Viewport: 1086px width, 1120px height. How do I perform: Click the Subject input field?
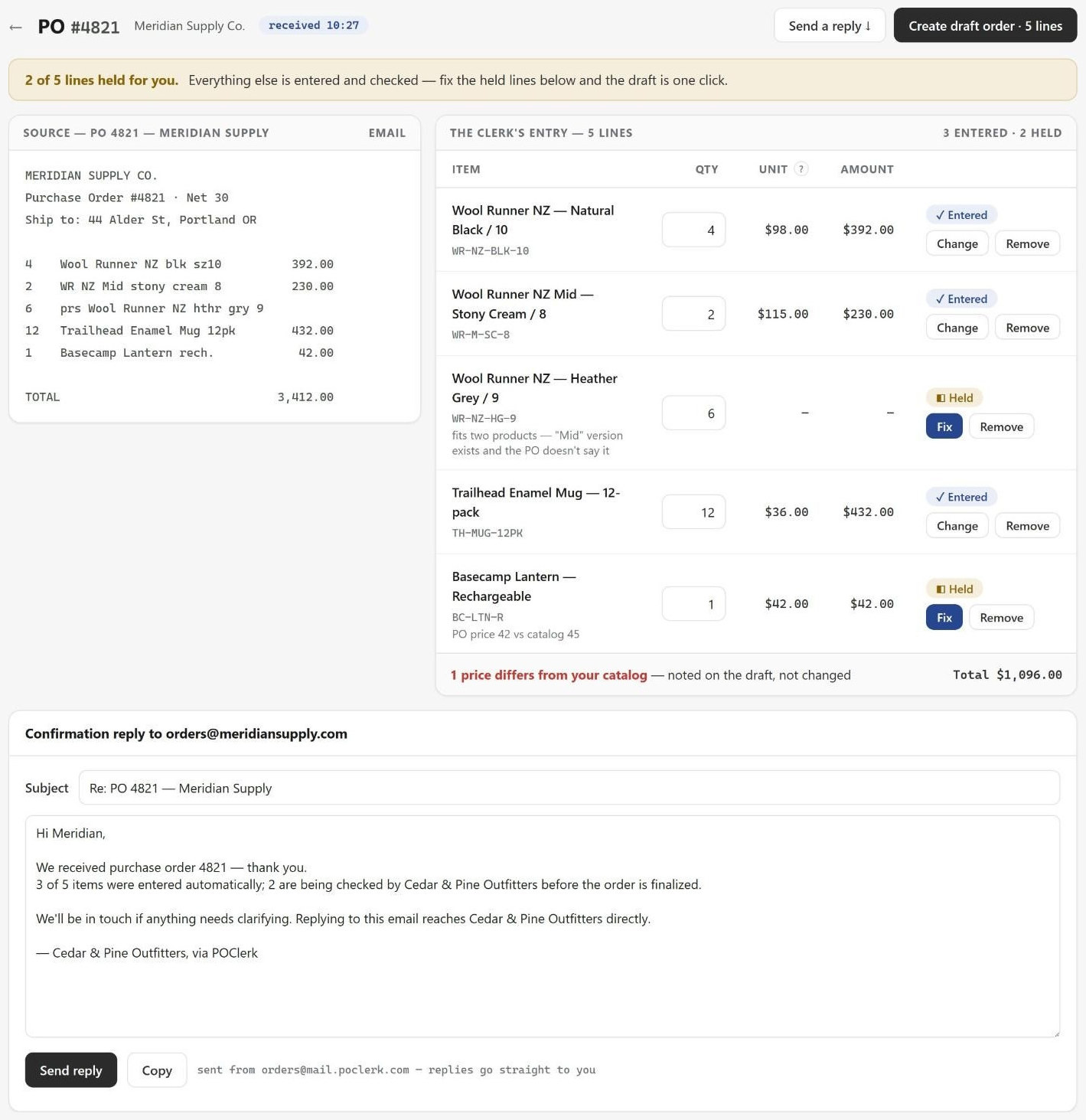pos(569,788)
